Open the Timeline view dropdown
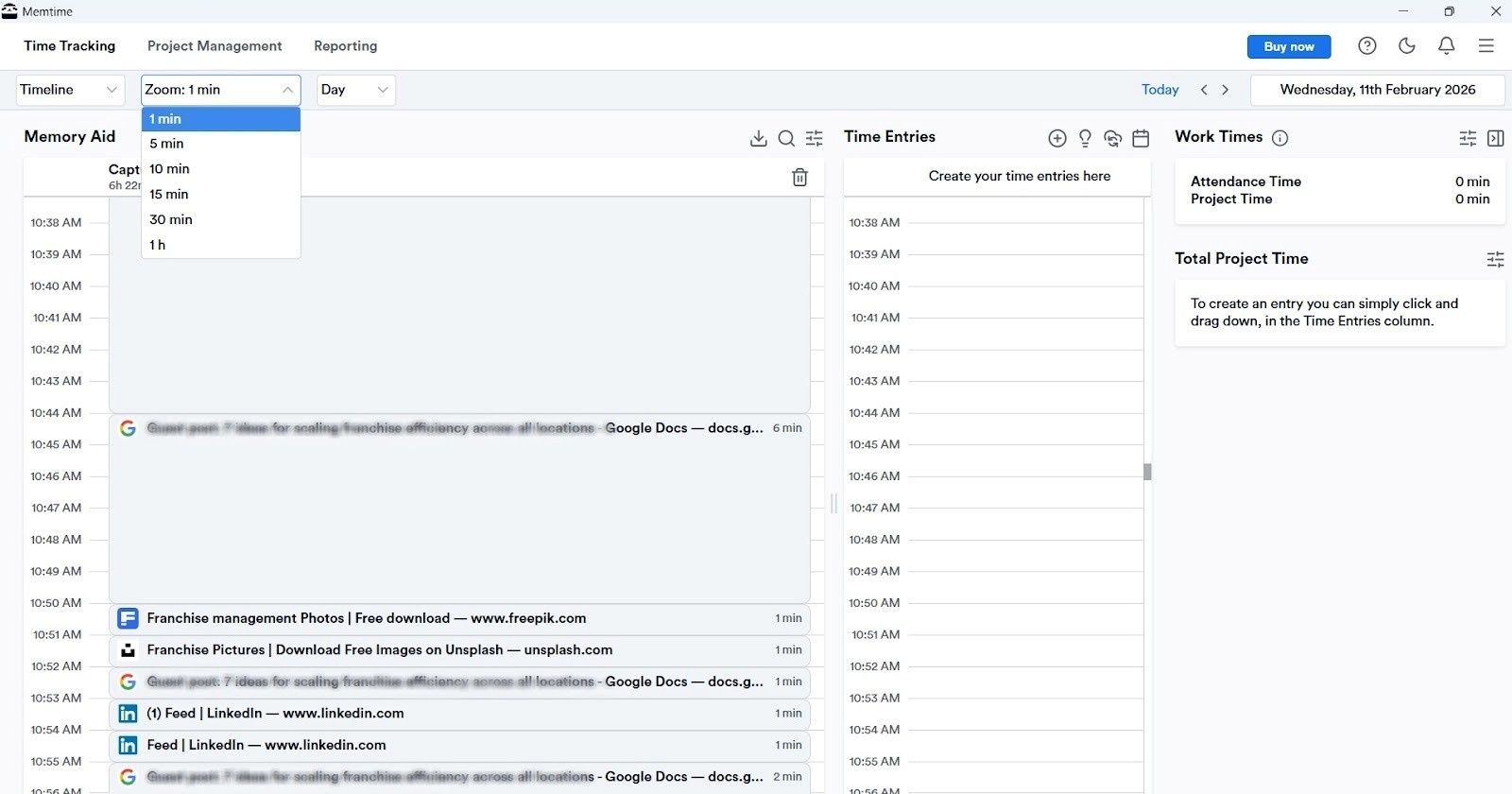Viewport: 1512px width, 794px height. coord(70,90)
